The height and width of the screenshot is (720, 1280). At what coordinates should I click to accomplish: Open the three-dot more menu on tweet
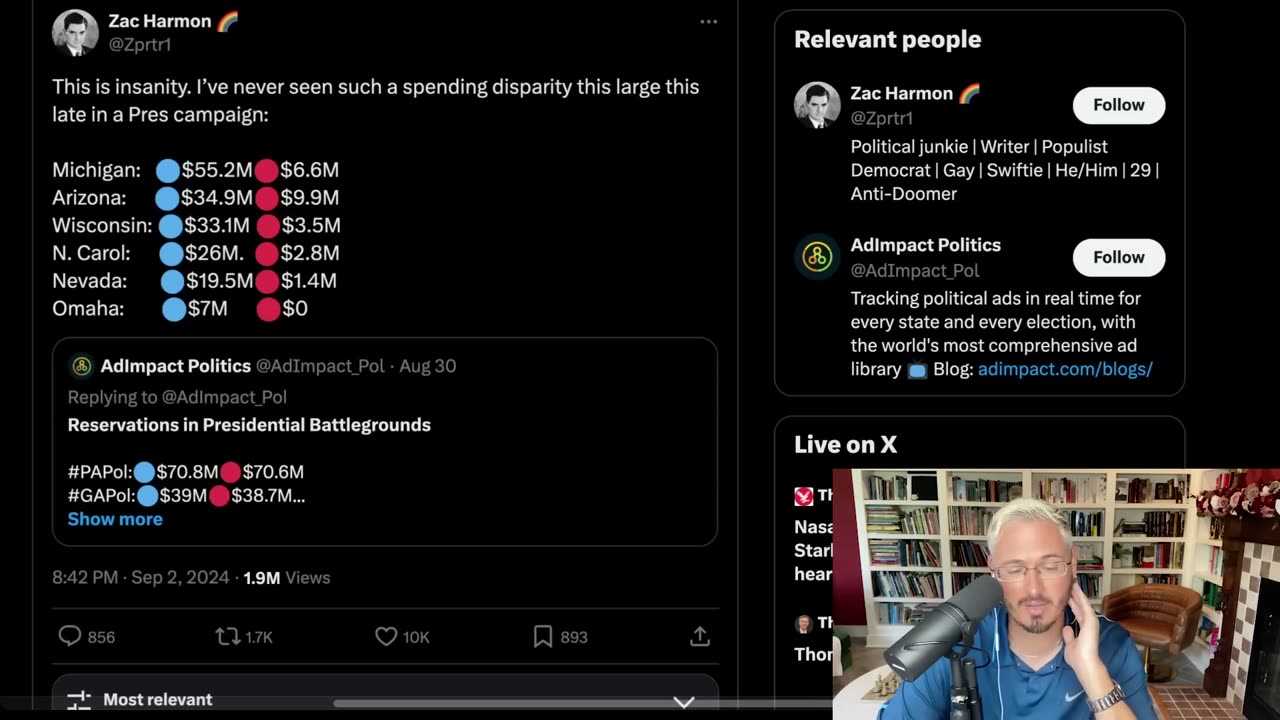708,22
